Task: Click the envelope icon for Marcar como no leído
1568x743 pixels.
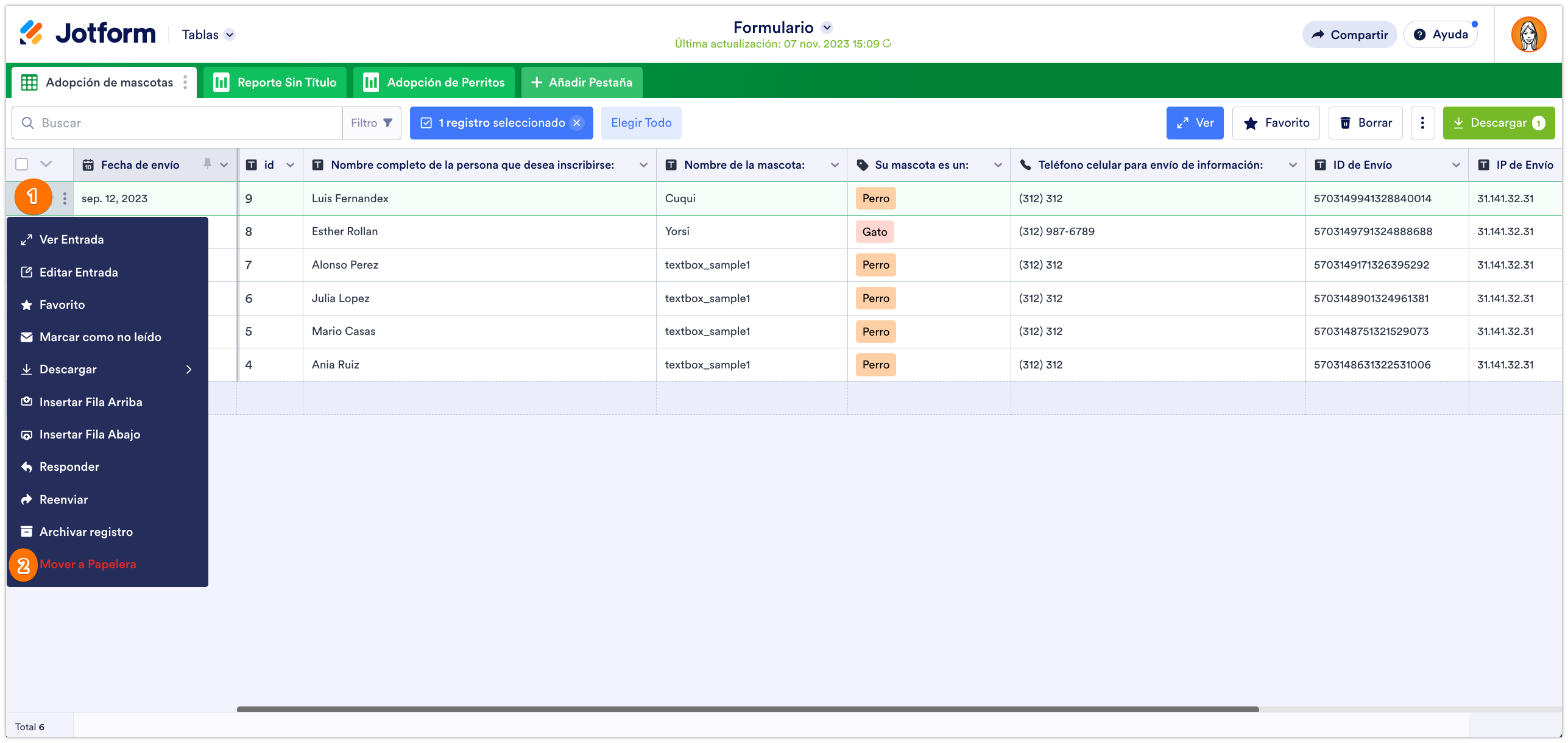Action: point(26,337)
